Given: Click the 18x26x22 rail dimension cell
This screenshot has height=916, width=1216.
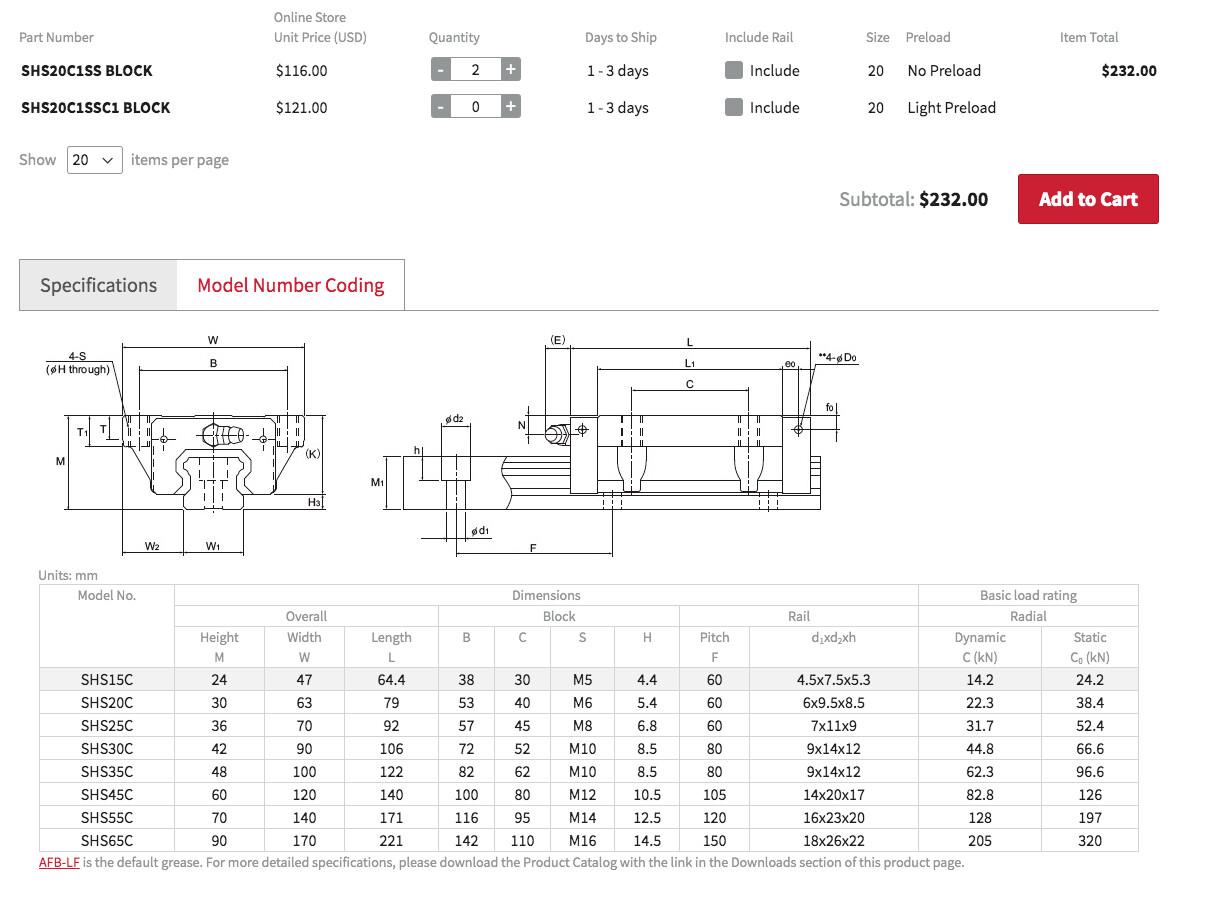Looking at the screenshot, I should [833, 841].
